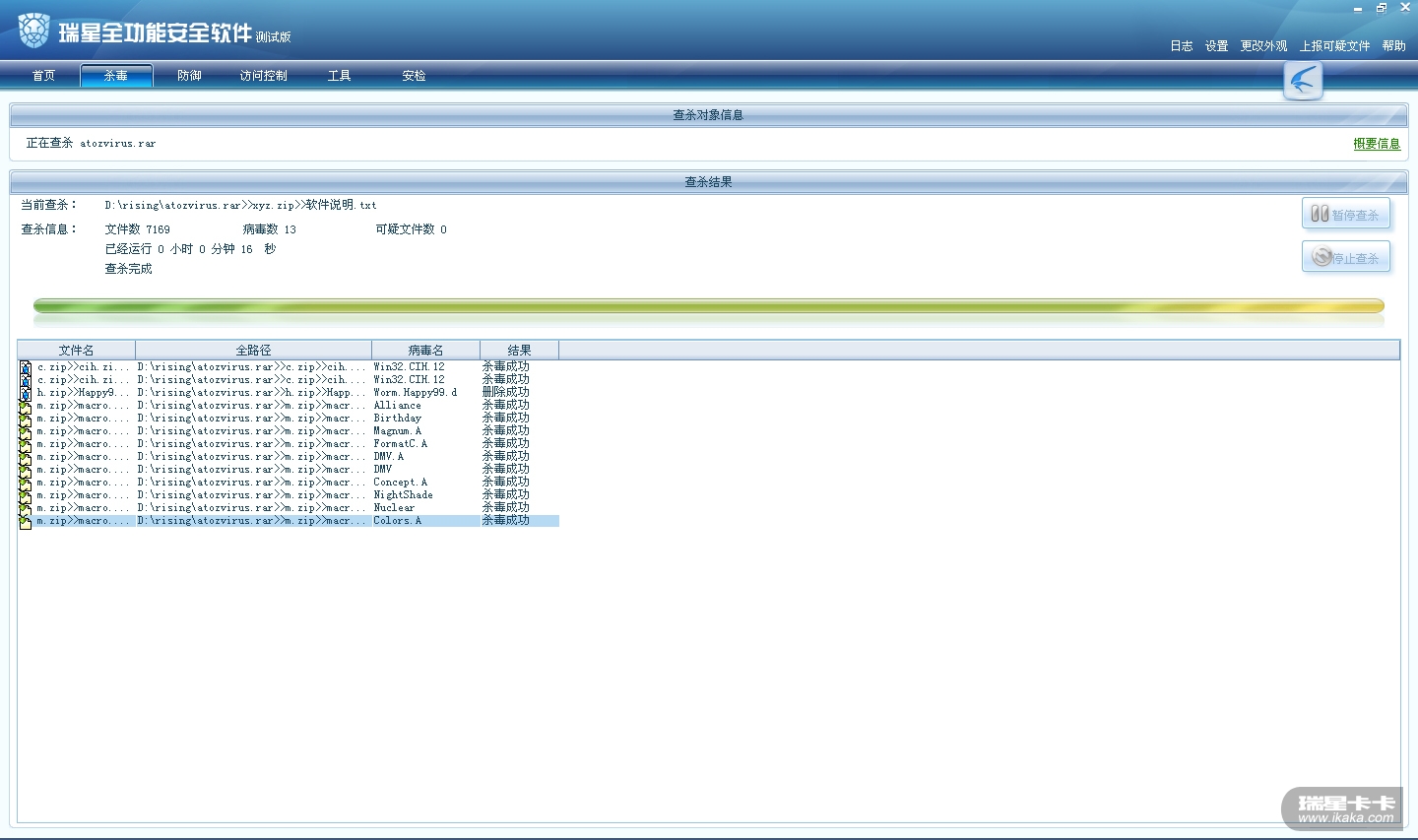Select the file icon in the Concept.A row
The image size is (1418, 840).
[25, 483]
